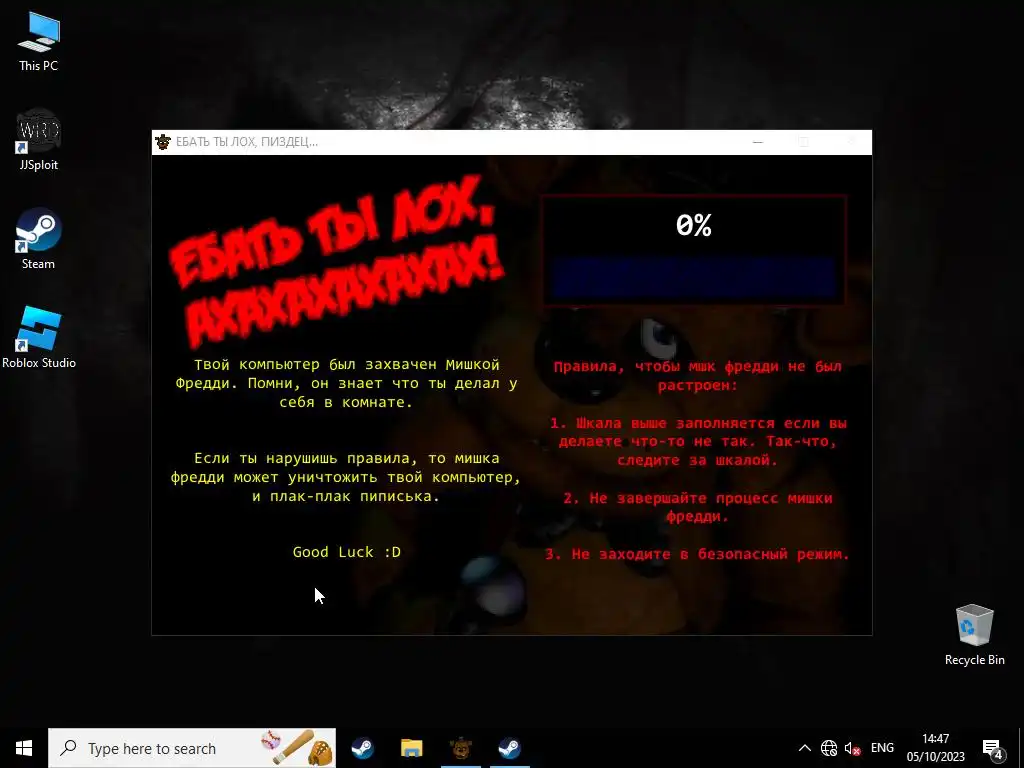The width and height of the screenshot is (1024, 768).
Task: Click the 'Good Luck :D' text
Action: pyautogui.click(x=347, y=552)
